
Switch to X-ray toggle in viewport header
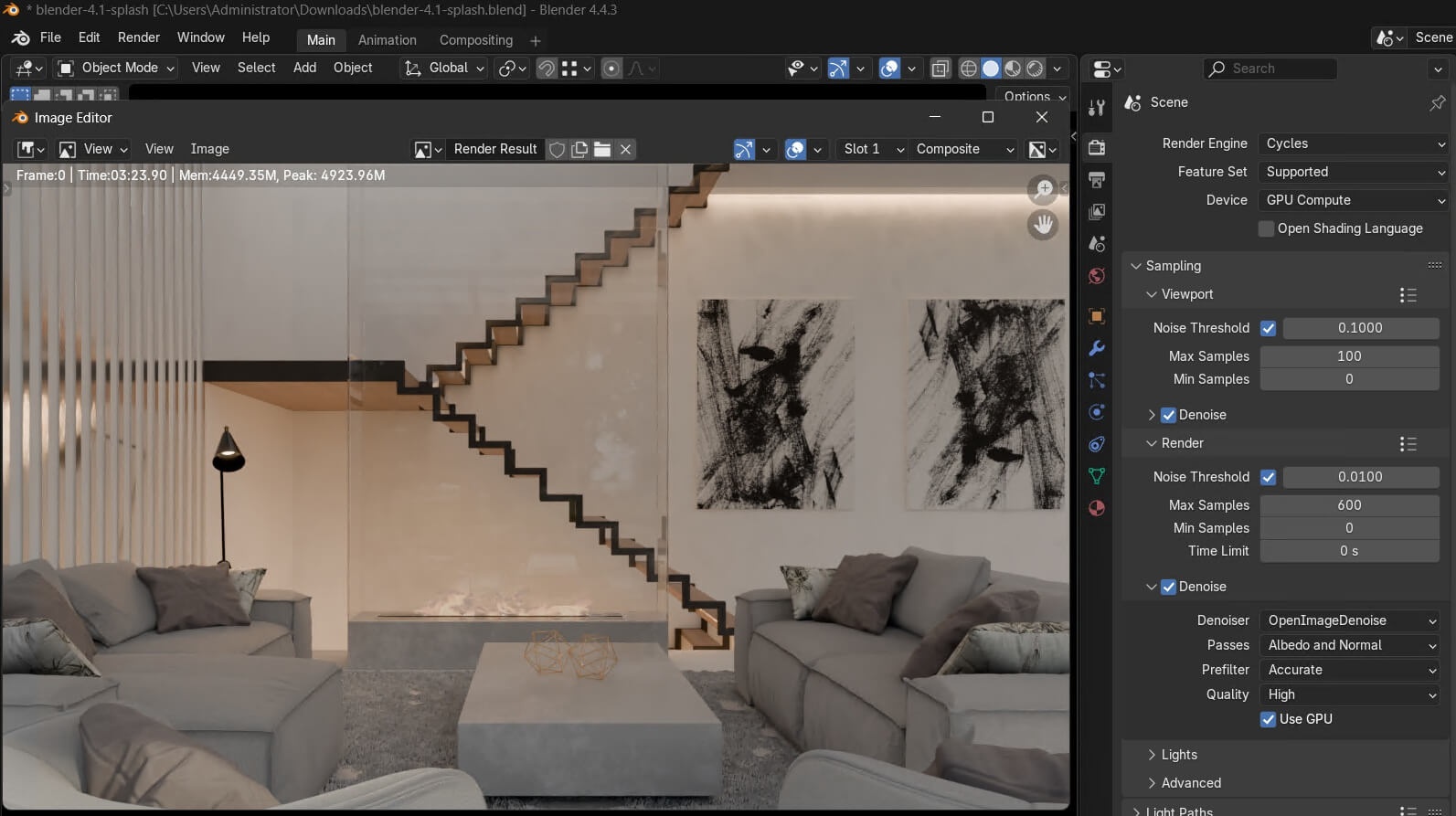940,69
